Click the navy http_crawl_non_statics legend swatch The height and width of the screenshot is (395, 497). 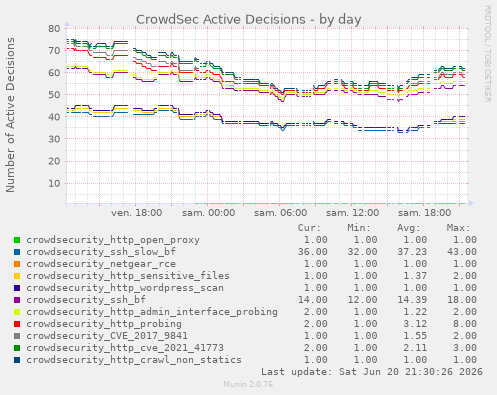(x=17, y=360)
